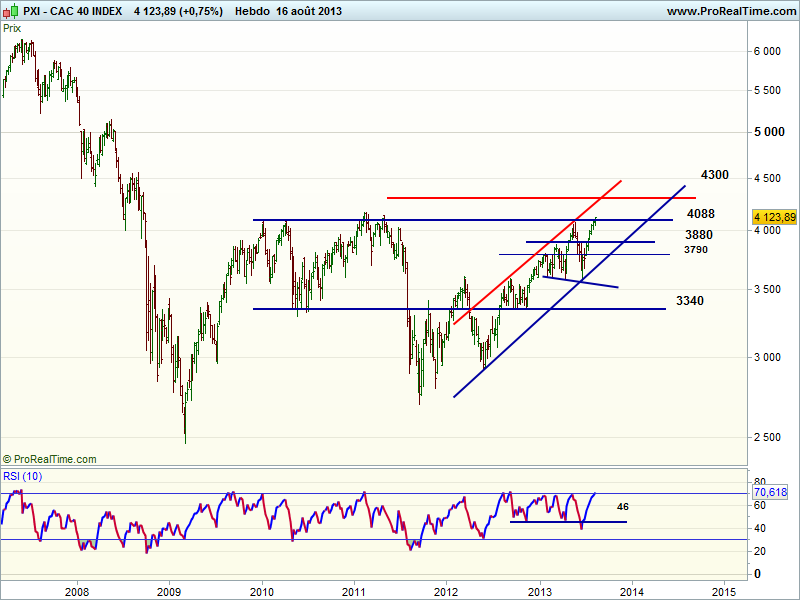Click the red horizontal line at 4300

(500, 198)
